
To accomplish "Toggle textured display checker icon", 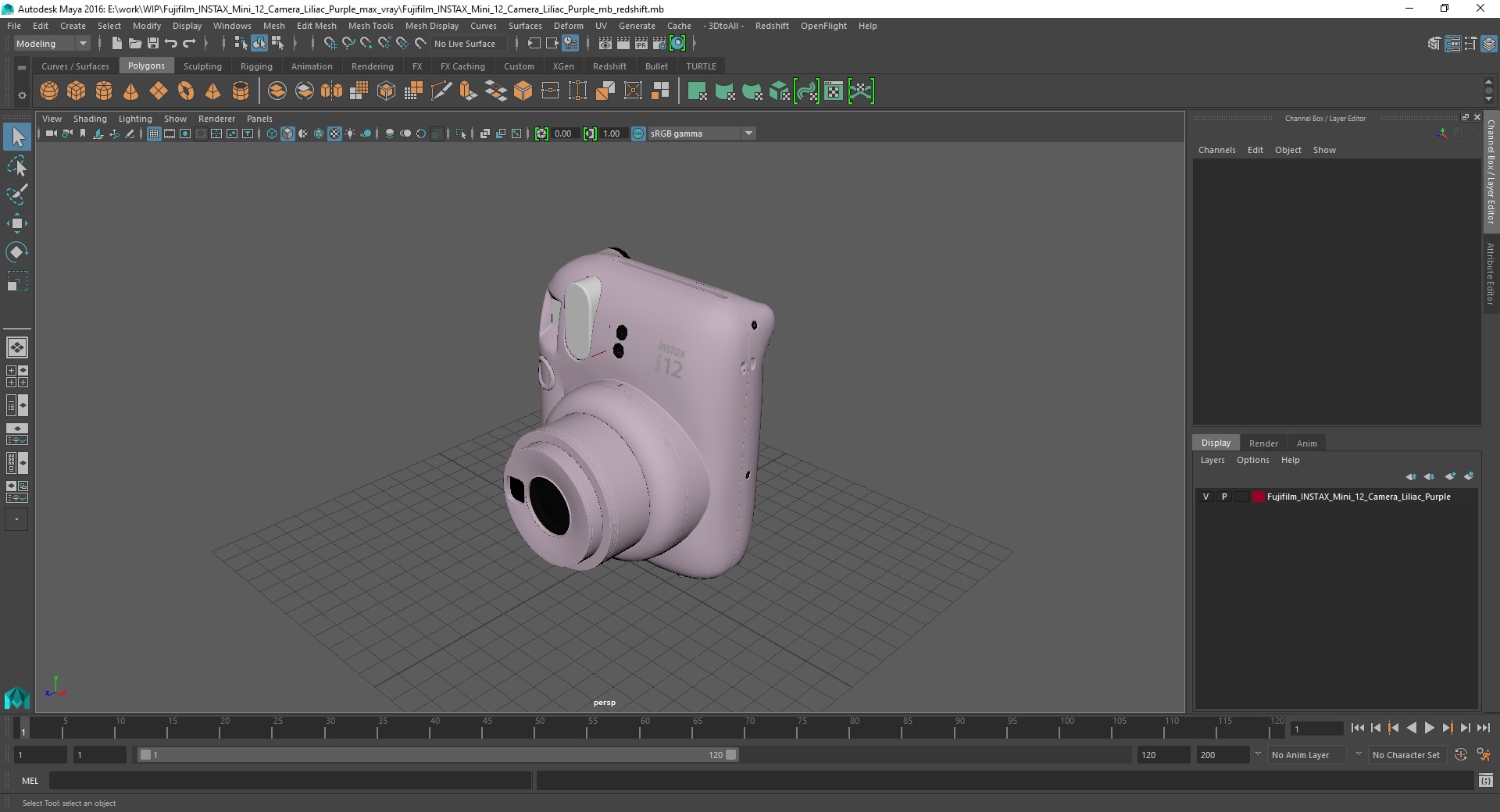I will (x=334, y=134).
